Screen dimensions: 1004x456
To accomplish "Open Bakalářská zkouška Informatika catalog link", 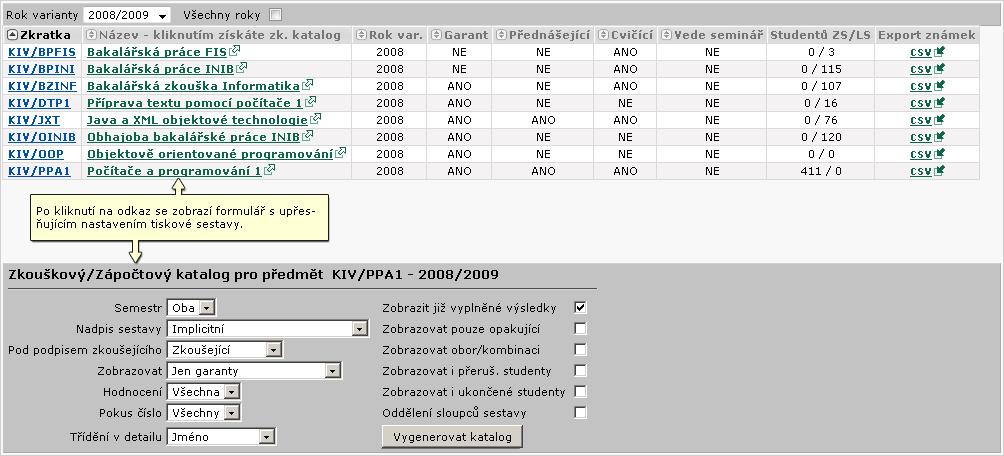I will coord(193,86).
